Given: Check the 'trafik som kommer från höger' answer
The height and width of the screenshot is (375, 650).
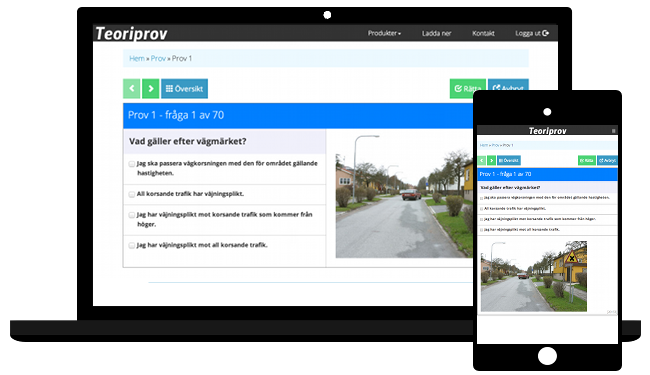Looking at the screenshot, I should coord(132,215).
